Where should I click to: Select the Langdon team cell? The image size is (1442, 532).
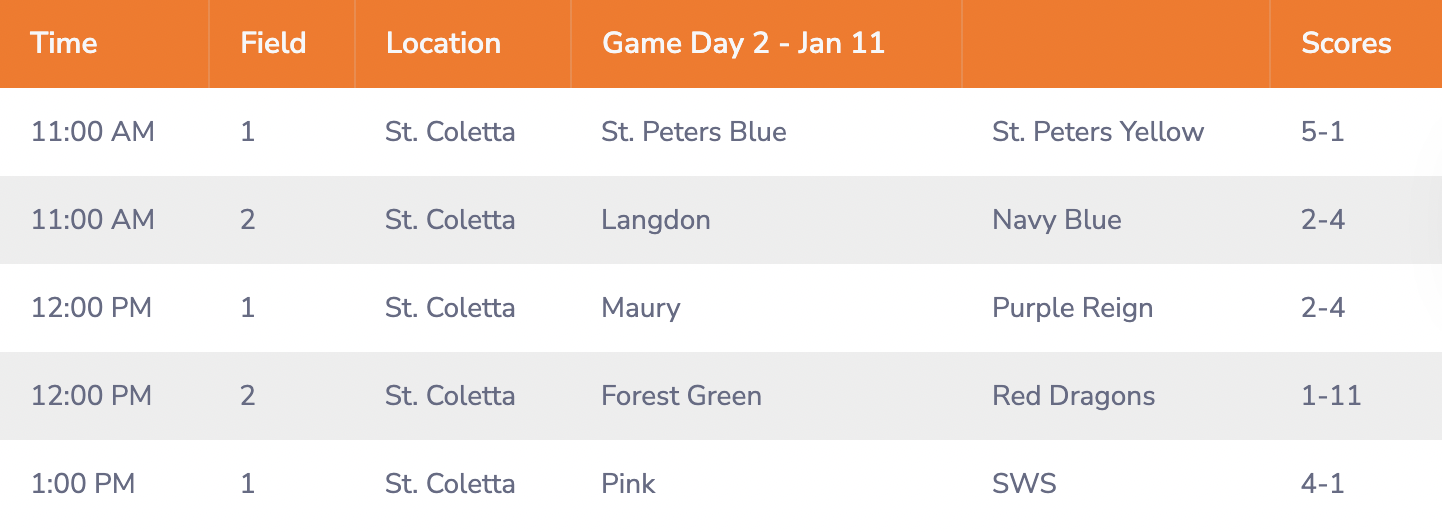[656, 220]
